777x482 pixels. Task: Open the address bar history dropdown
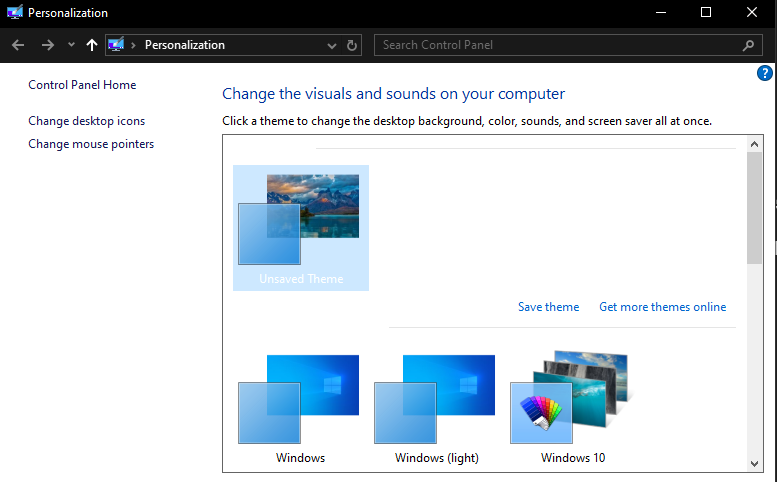point(332,46)
